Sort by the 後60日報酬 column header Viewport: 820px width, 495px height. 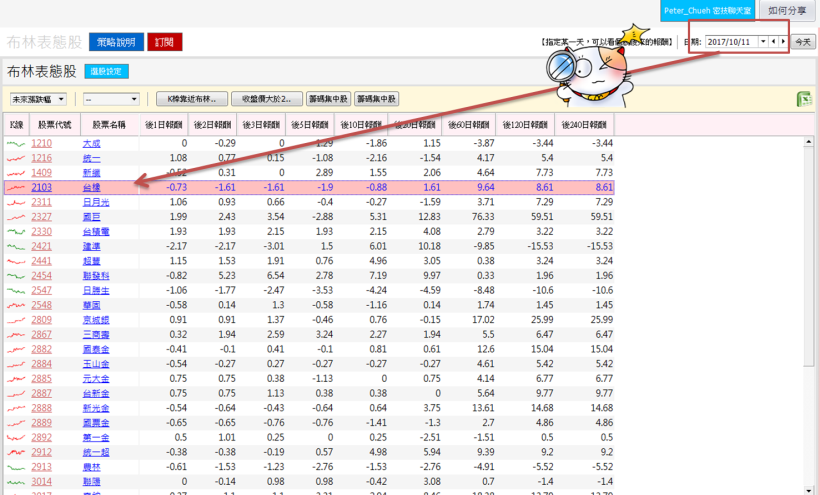(x=468, y=125)
